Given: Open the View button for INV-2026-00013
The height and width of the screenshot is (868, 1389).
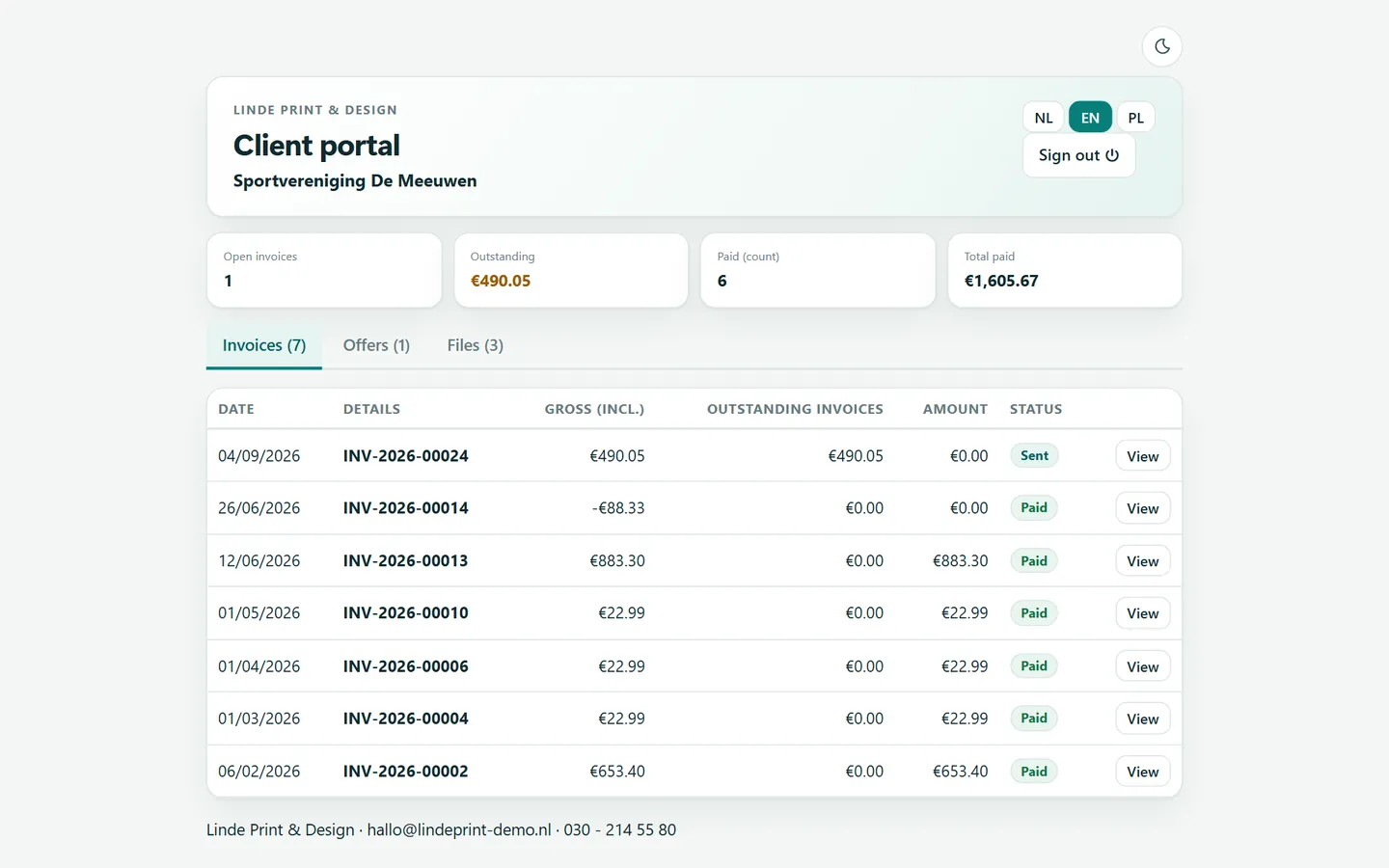Looking at the screenshot, I should [1143, 561].
